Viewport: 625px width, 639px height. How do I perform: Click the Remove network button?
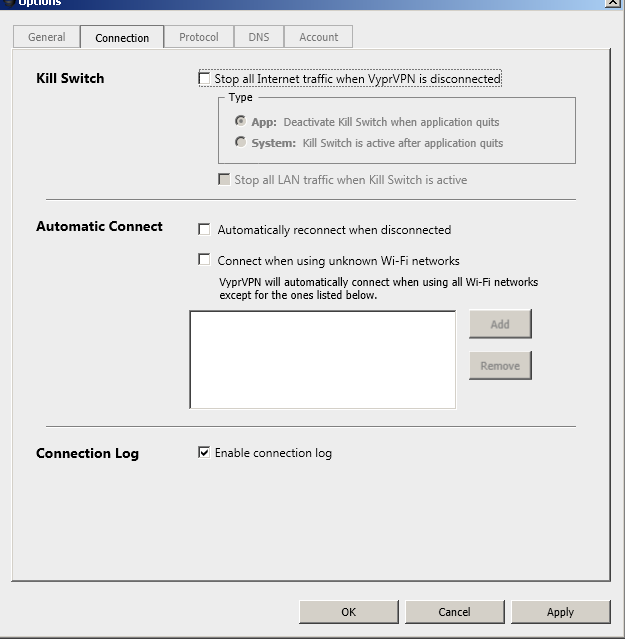click(500, 366)
